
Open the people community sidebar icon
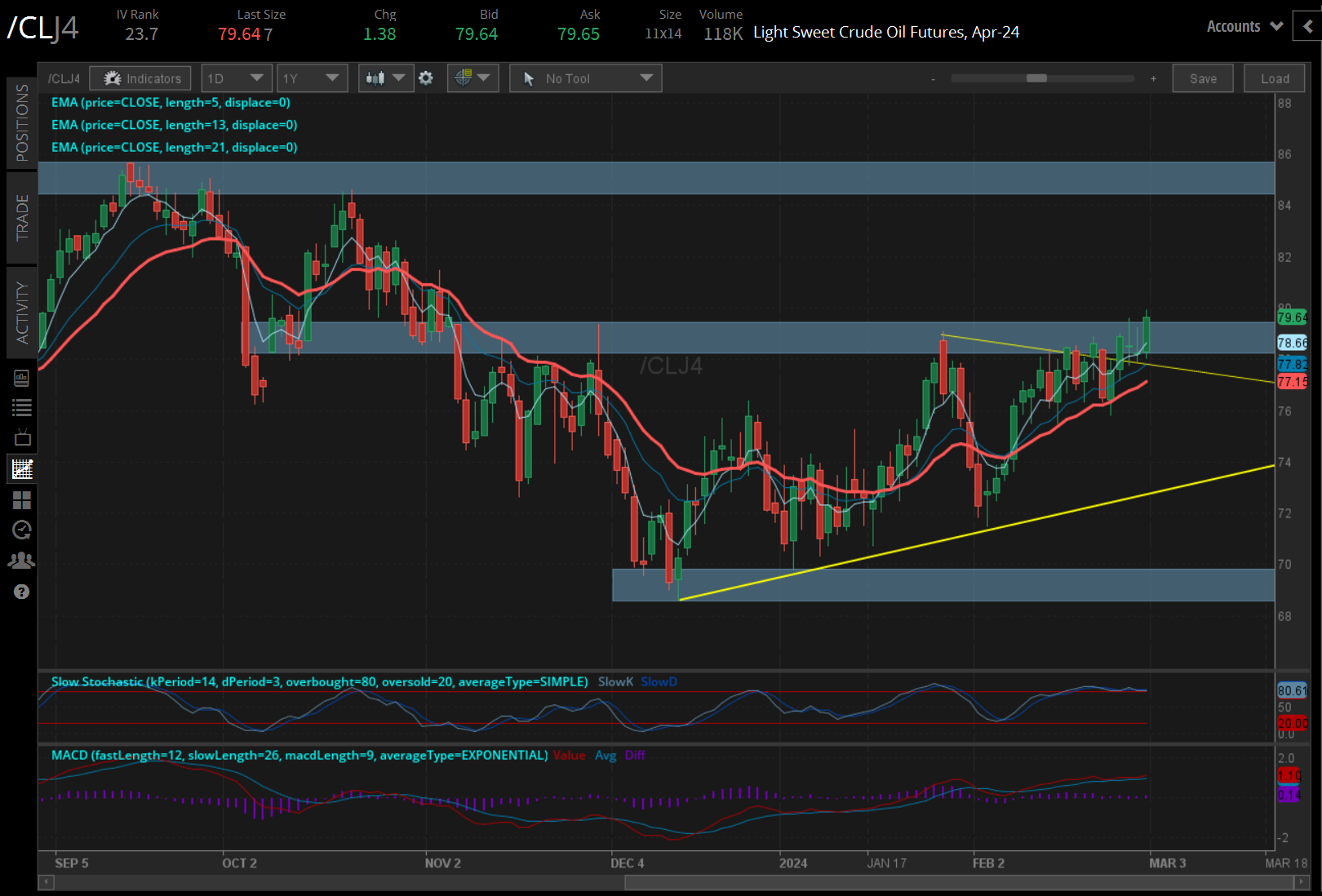(x=22, y=561)
